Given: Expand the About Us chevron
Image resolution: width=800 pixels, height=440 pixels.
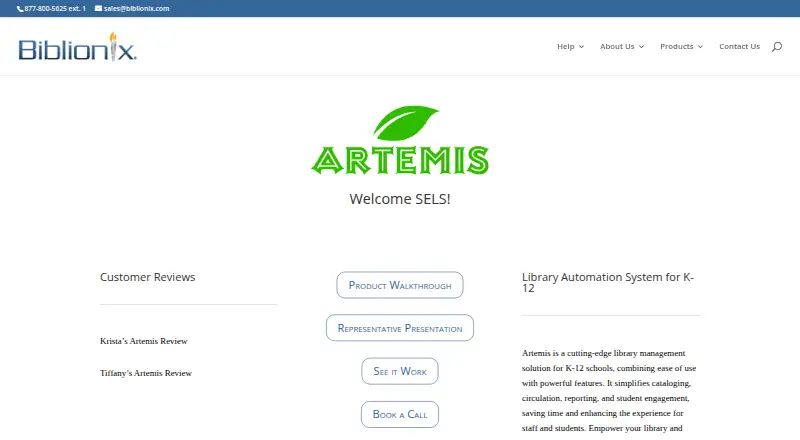Looking at the screenshot, I should point(641,47).
